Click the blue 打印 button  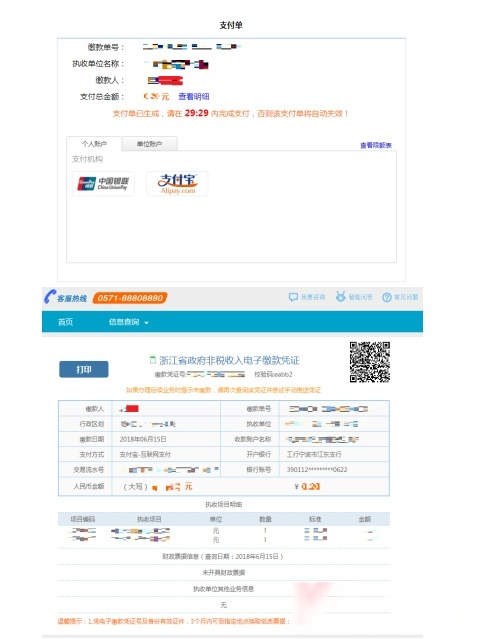(84, 369)
